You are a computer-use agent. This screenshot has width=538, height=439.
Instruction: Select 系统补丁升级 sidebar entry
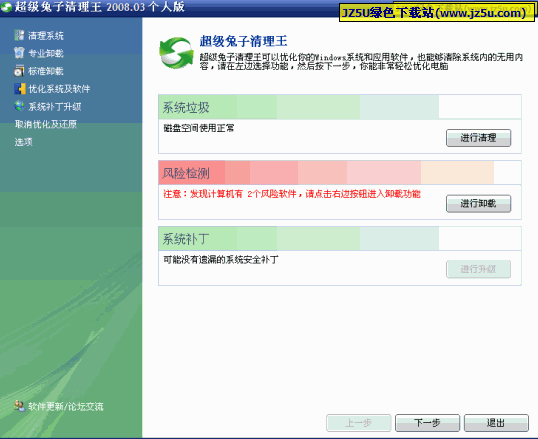(55, 107)
